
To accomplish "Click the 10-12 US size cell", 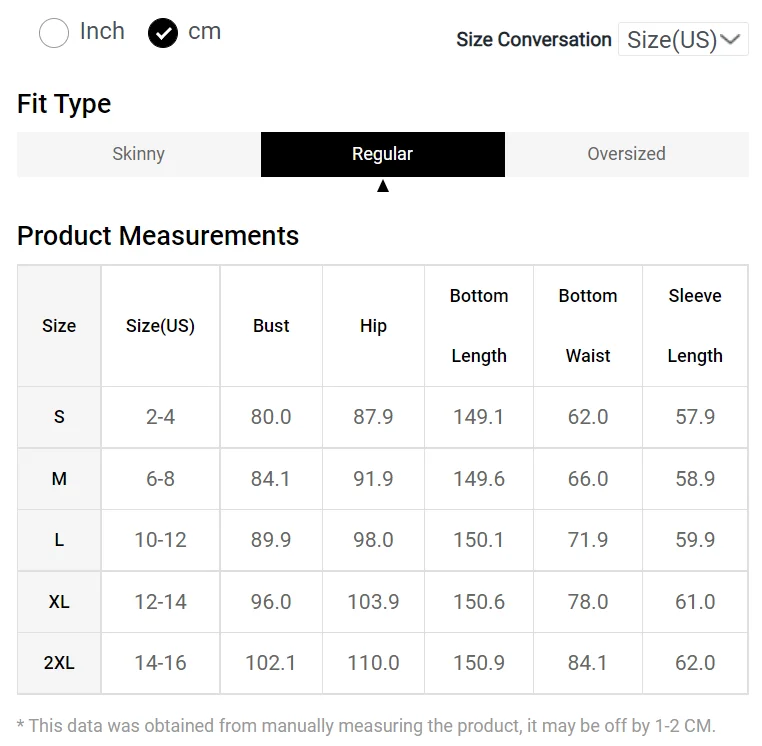I will [x=160, y=540].
